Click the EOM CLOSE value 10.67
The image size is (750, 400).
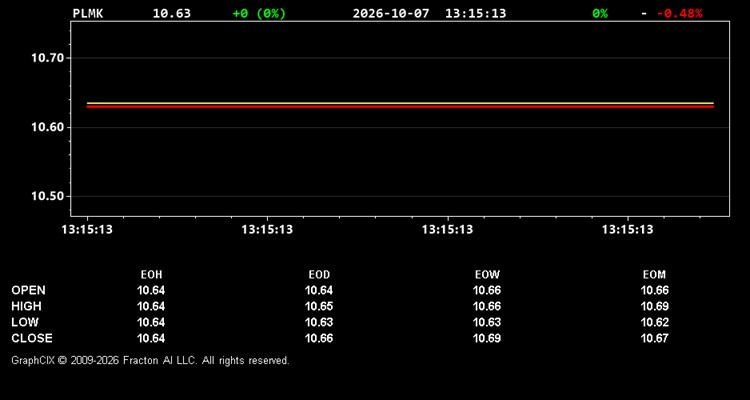(x=655, y=338)
